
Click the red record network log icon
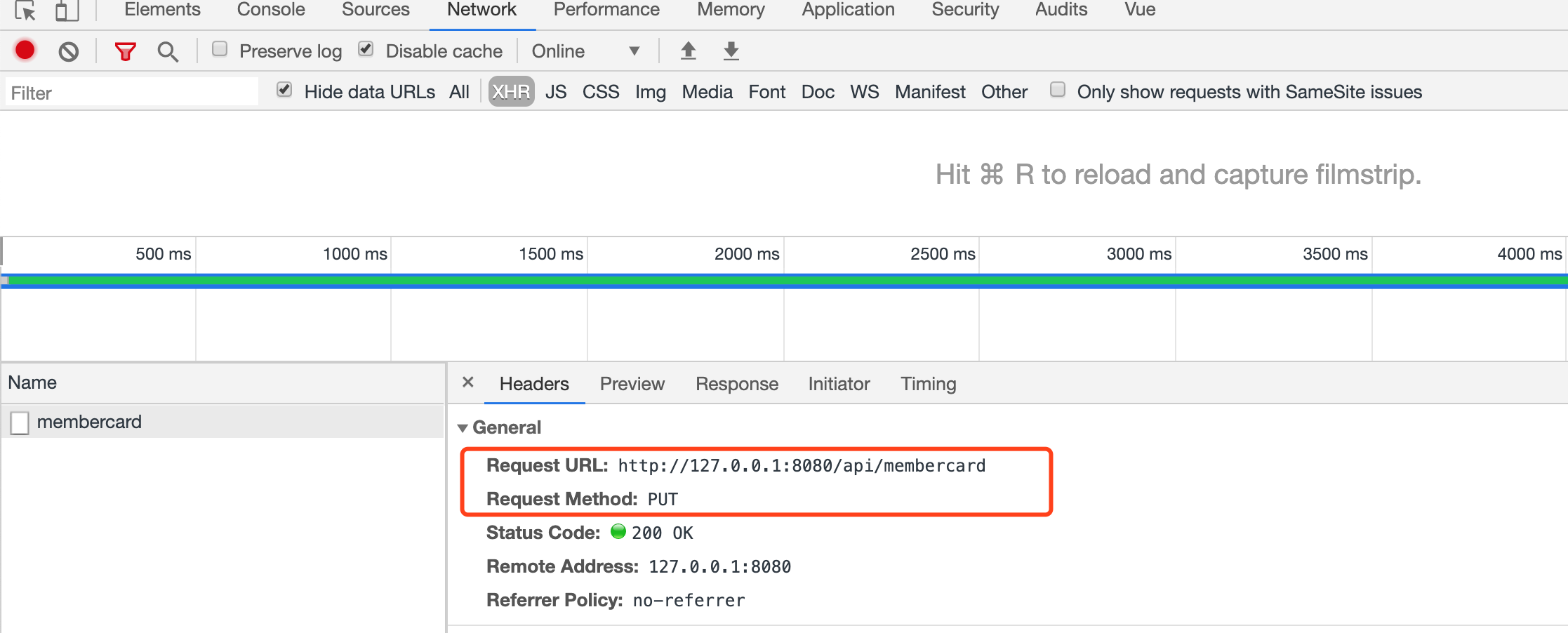[25, 51]
